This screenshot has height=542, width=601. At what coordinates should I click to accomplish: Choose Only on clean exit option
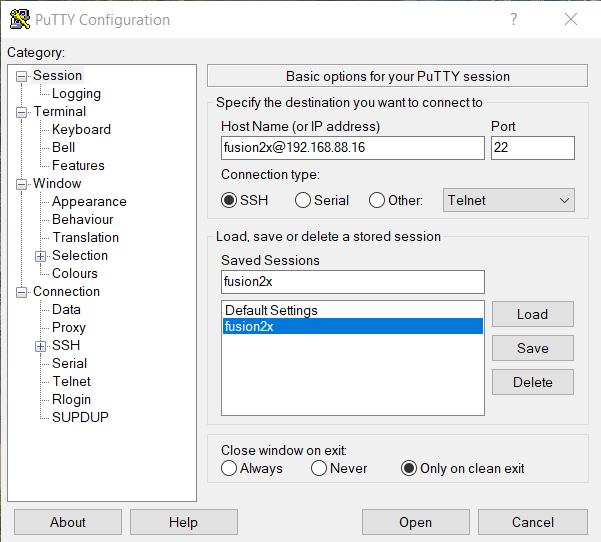coord(409,468)
